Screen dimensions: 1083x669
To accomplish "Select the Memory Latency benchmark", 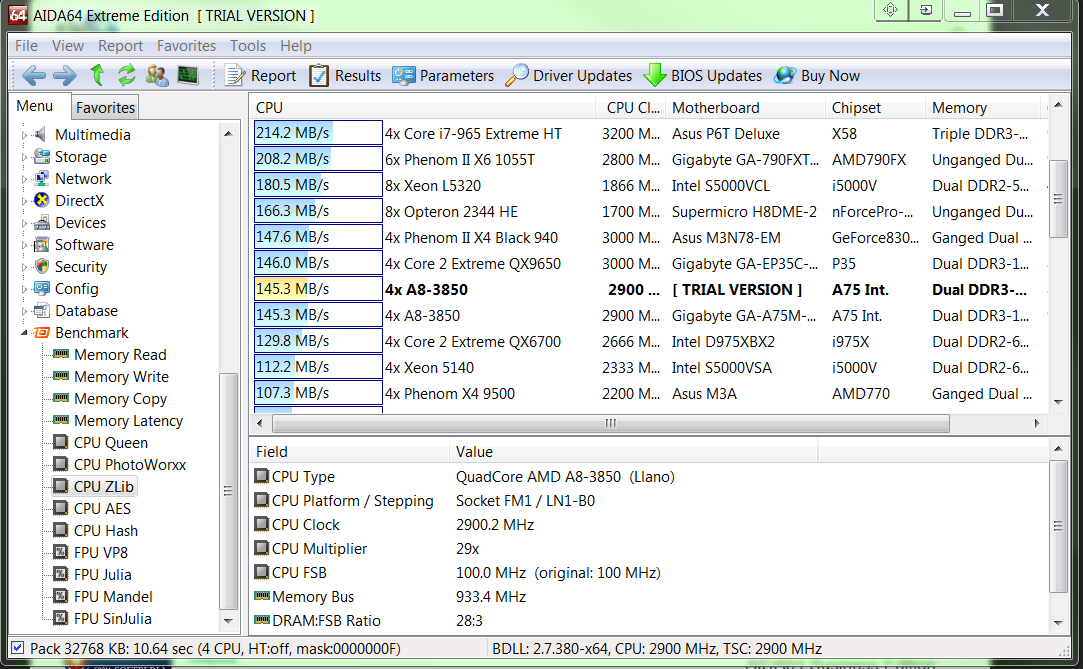I will tap(128, 421).
